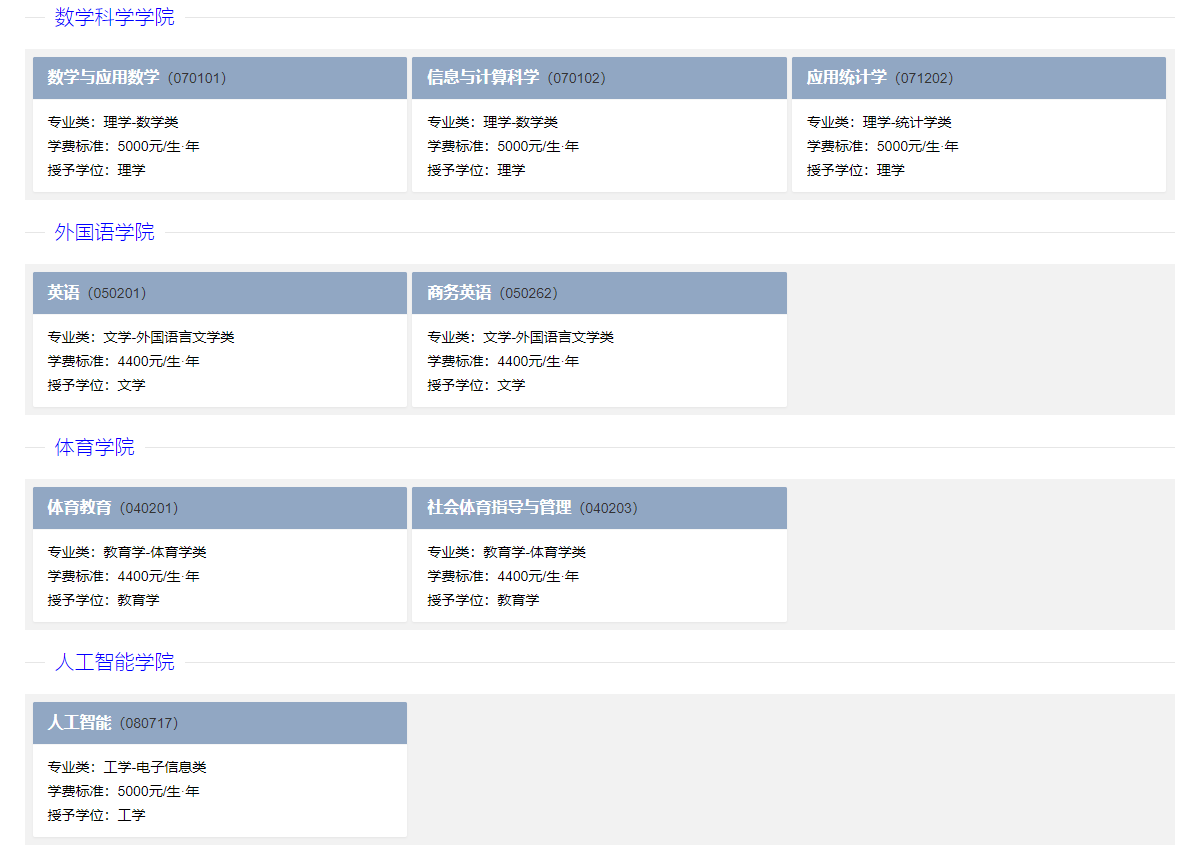Click the 数学科学学院 section heading
This screenshot has height=856, width=1199.
(114, 17)
